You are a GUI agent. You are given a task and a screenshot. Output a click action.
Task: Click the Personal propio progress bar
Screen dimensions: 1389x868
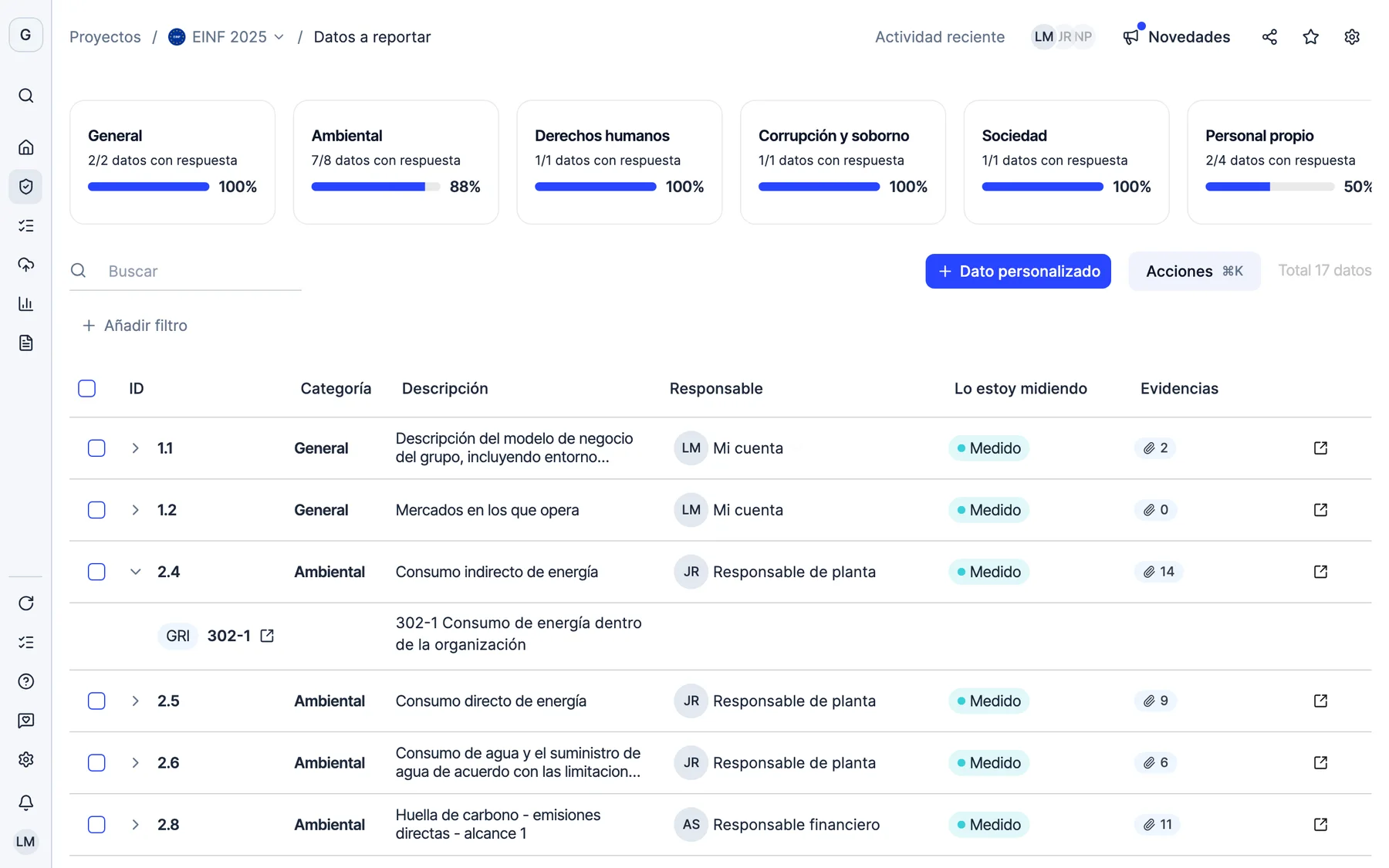pyautogui.click(x=1269, y=187)
